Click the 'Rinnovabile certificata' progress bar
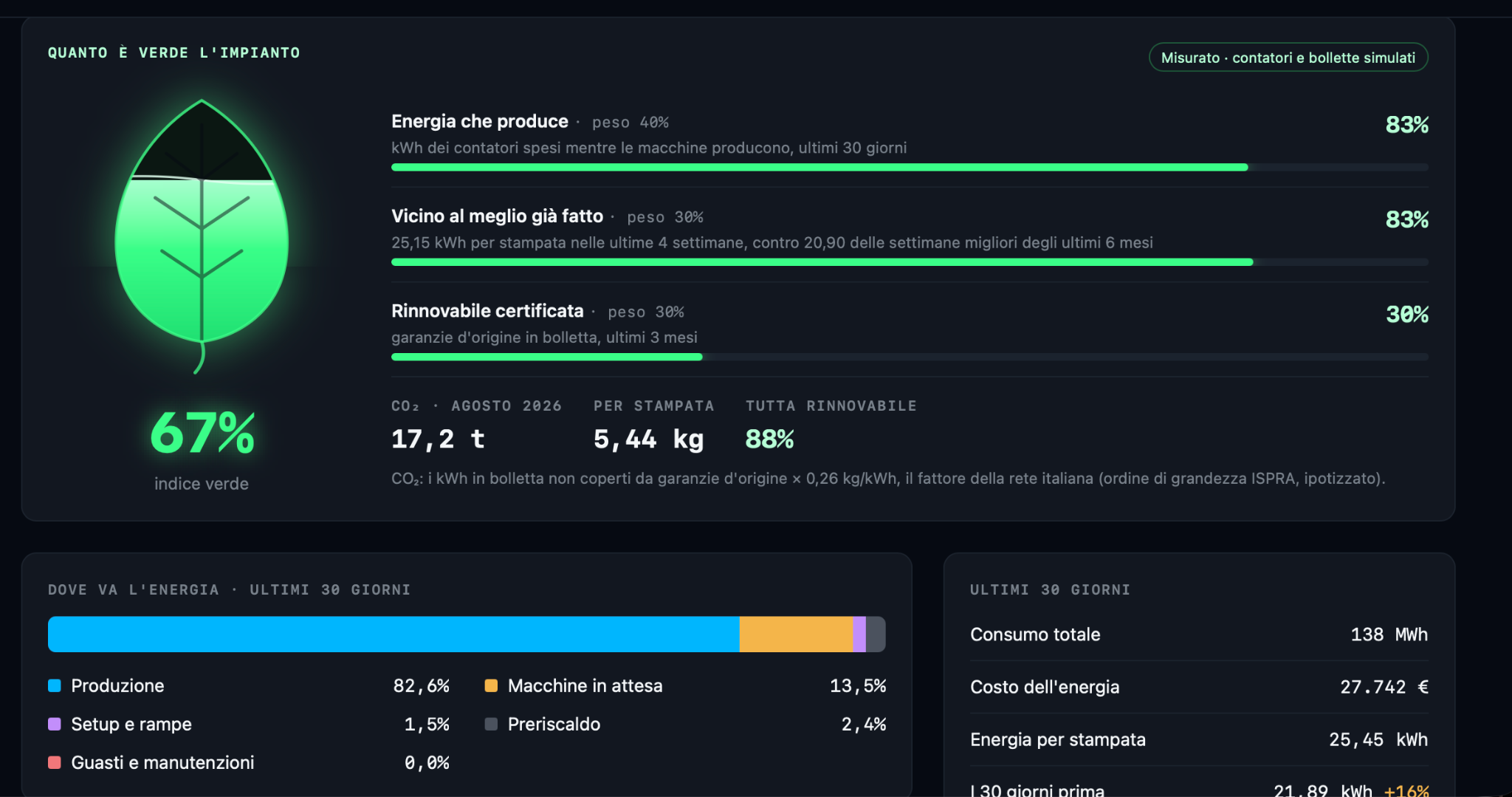Screen dimensions: 1512x797 (x=910, y=357)
